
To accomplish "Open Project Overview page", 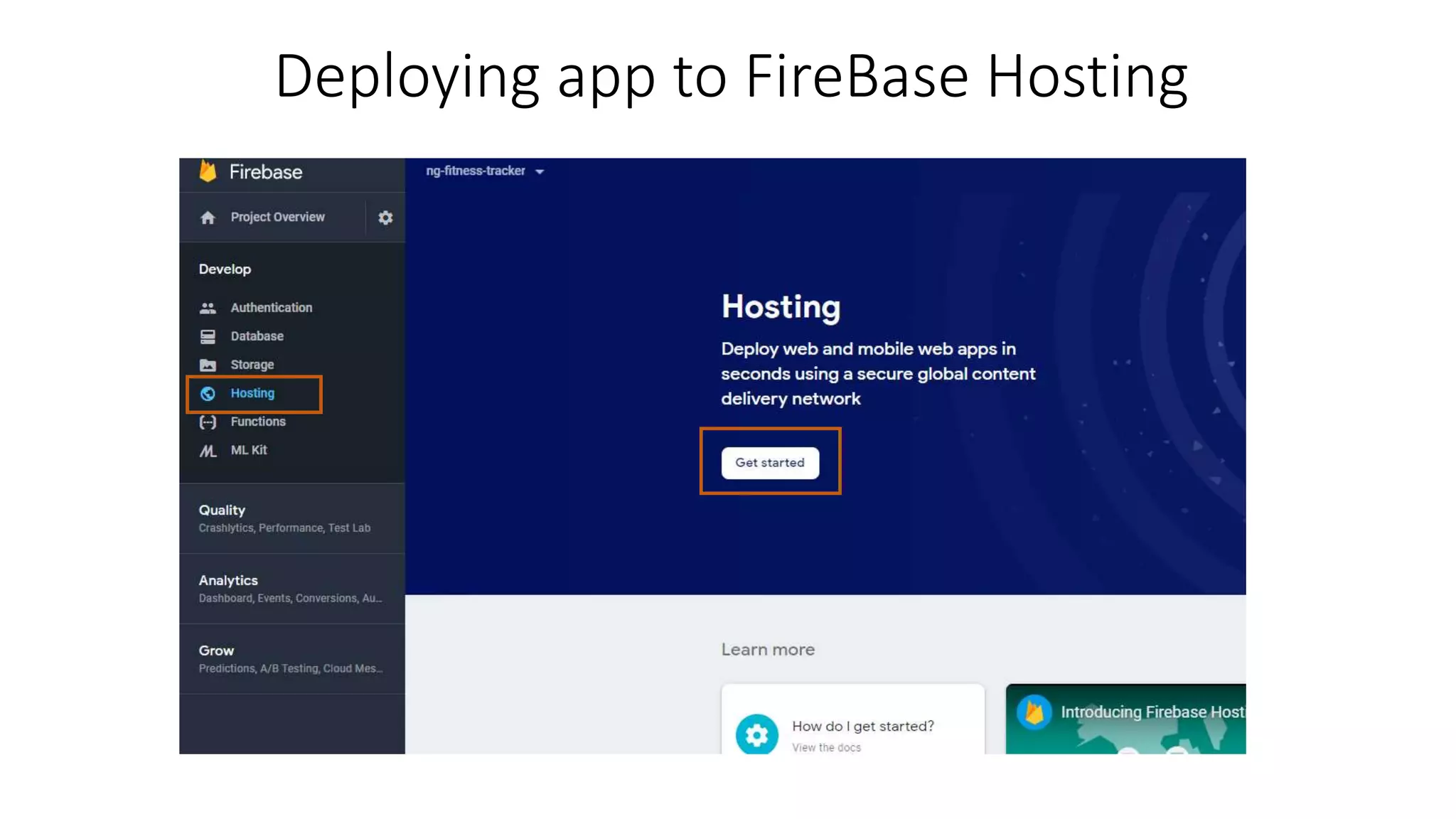I will pos(277,217).
